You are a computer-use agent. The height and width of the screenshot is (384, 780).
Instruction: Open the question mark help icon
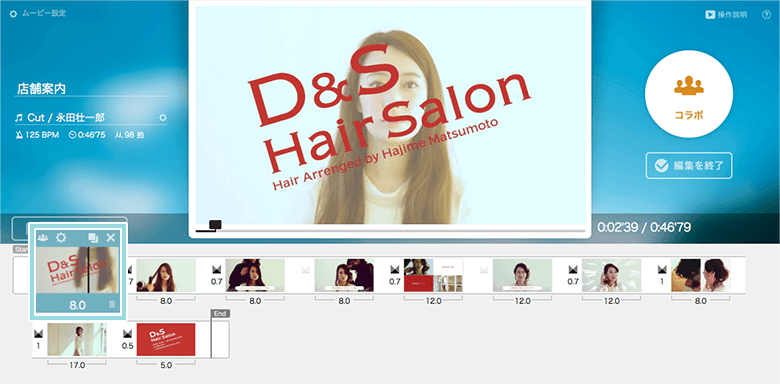coord(767,15)
